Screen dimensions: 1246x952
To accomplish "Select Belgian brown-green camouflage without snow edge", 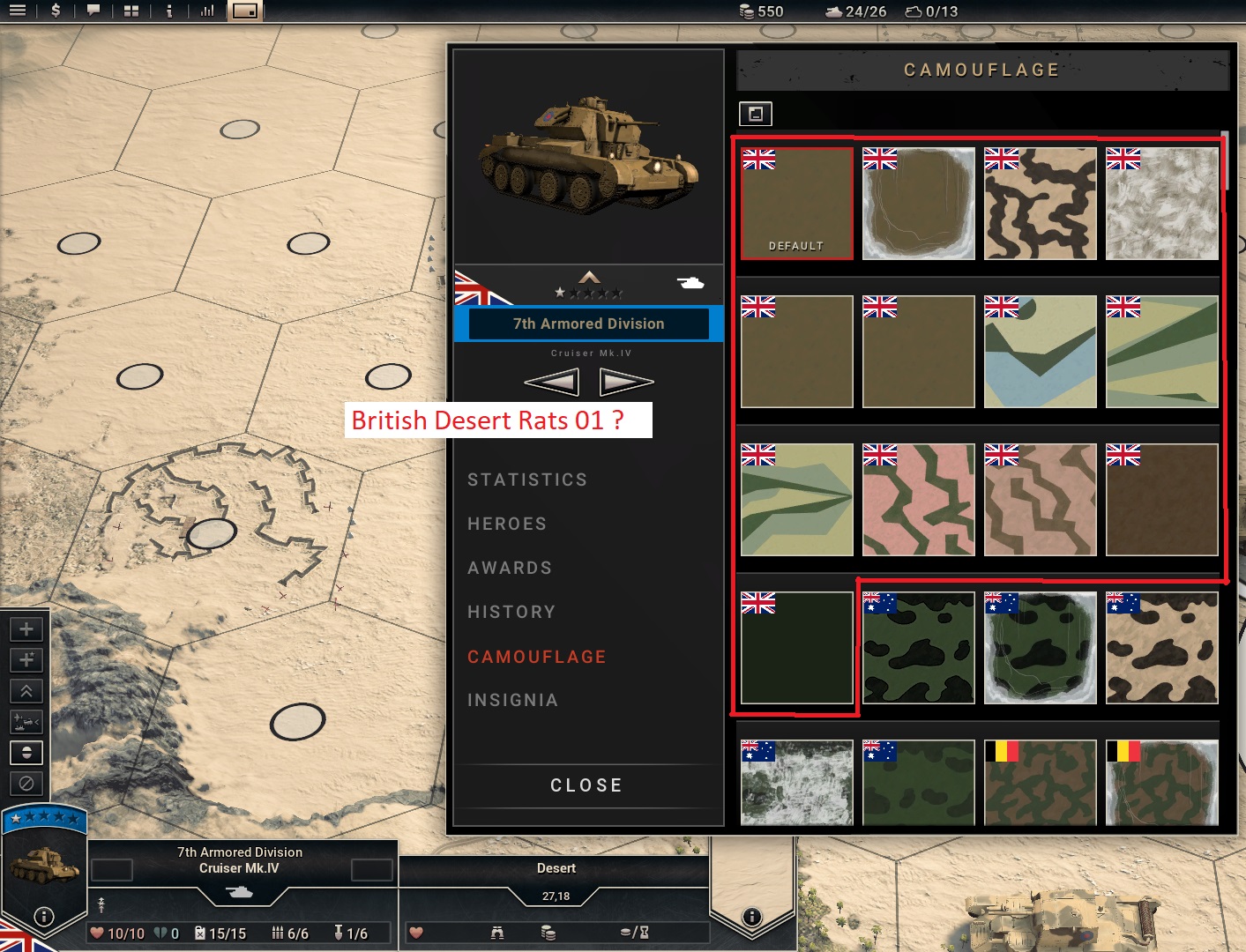I will [1041, 783].
